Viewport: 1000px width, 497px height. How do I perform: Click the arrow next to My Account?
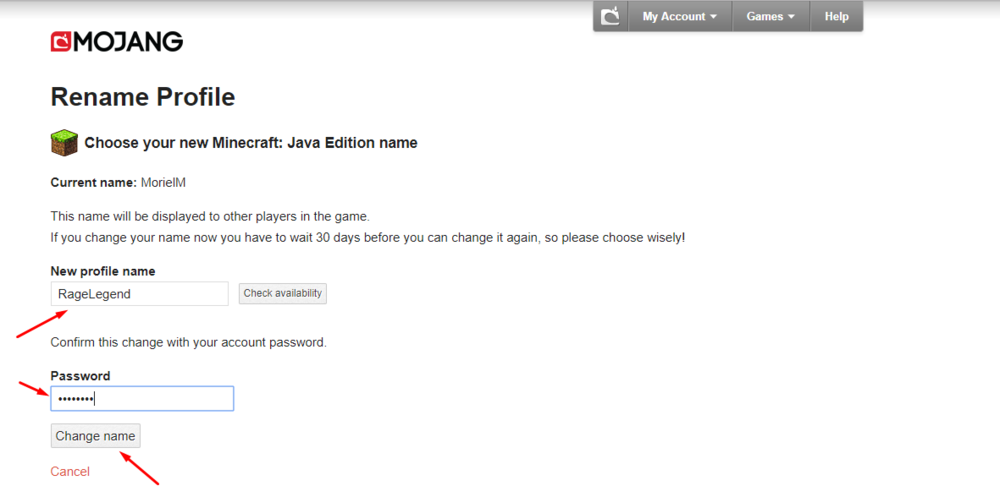click(x=714, y=17)
